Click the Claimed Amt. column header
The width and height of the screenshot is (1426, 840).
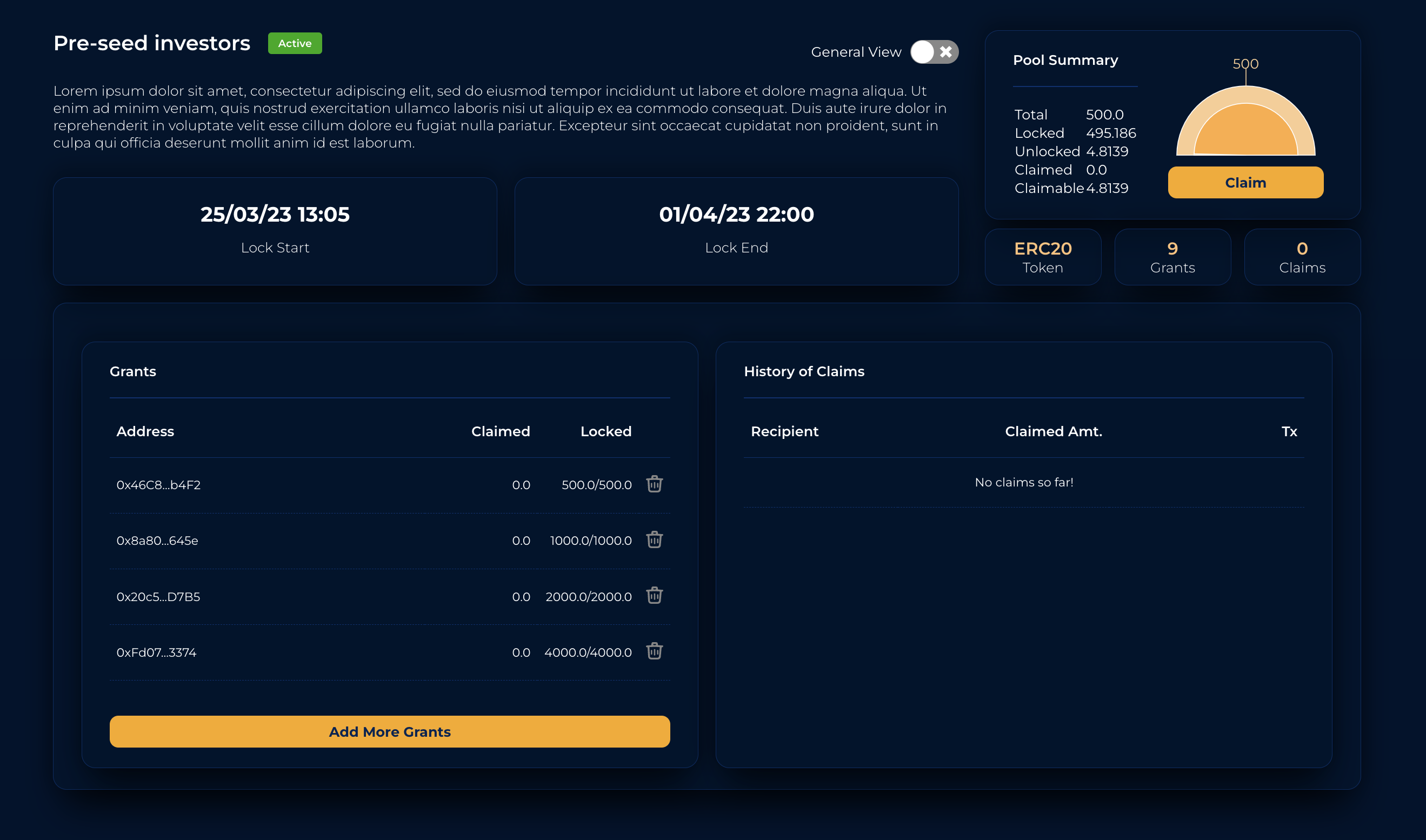click(1053, 431)
